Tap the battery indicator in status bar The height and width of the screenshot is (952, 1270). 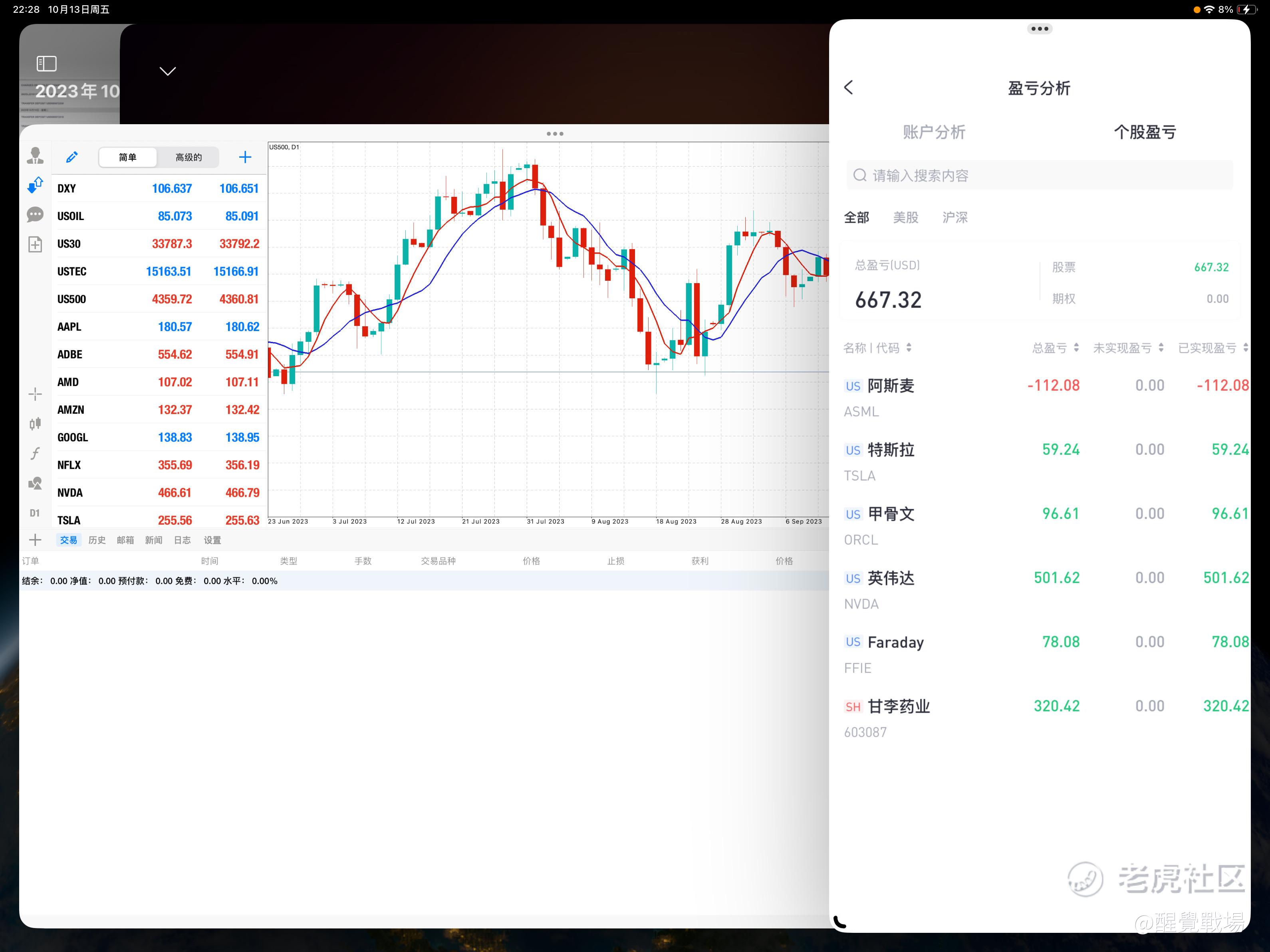1246,10
